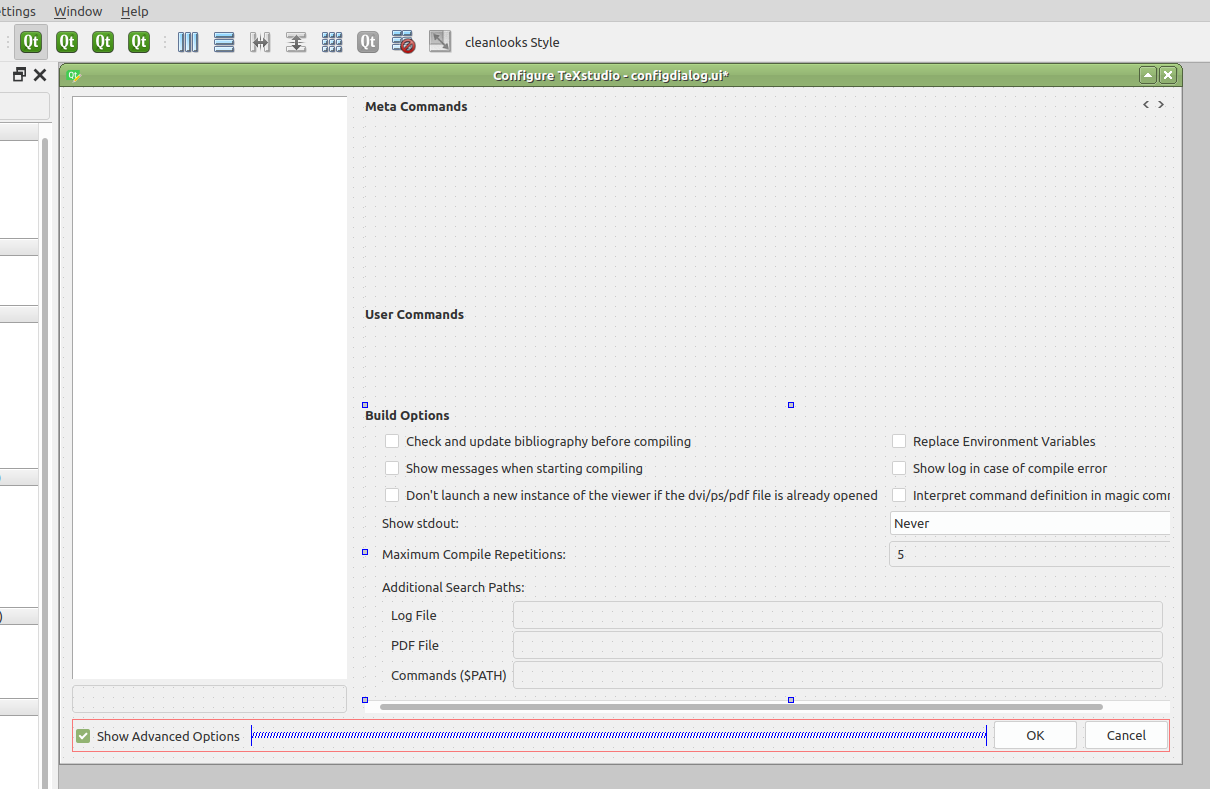Select the Edit Widgets mode tool
Screen dimensions: 1210x789
click(31, 42)
